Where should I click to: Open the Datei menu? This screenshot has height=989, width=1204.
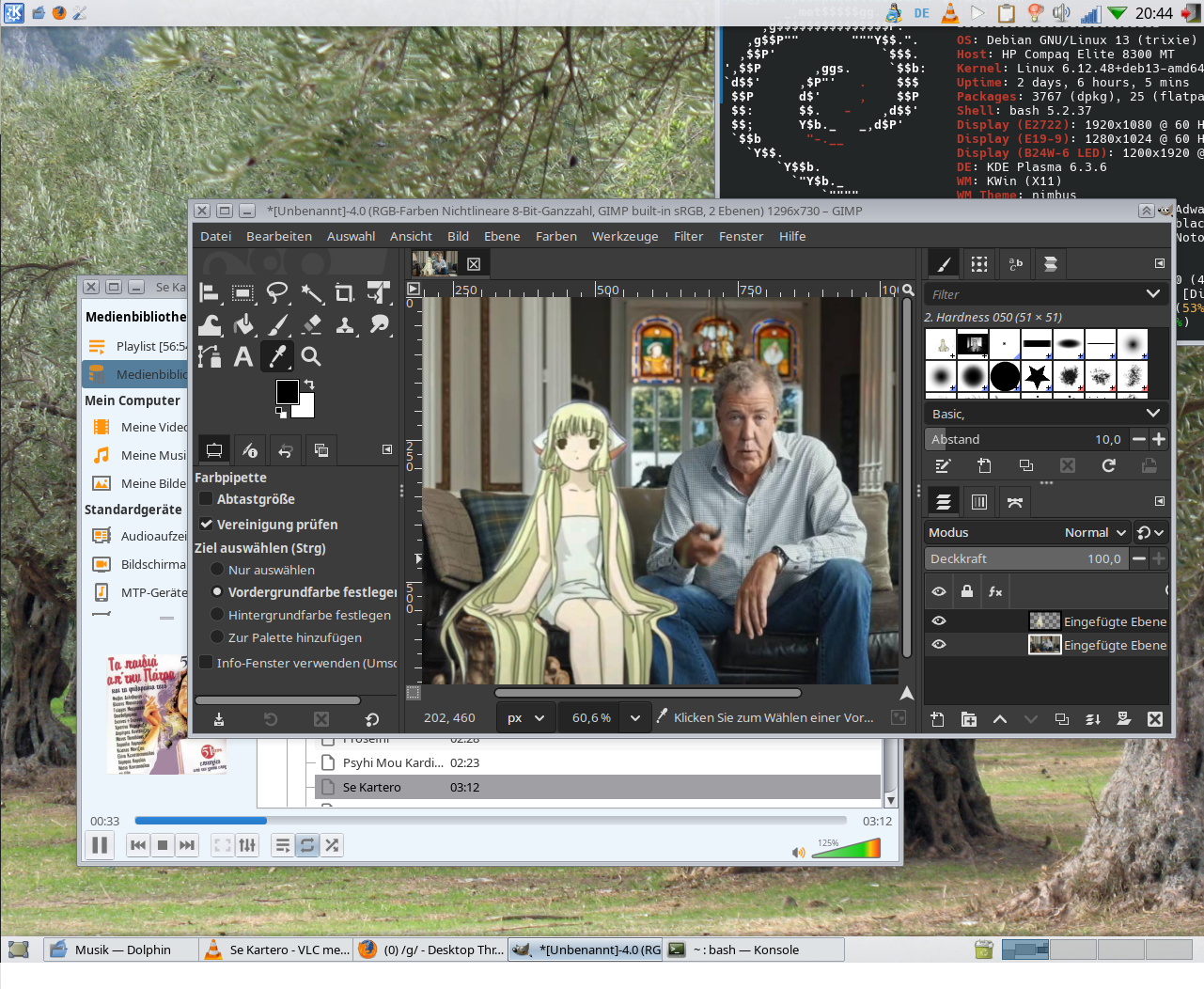[215, 236]
